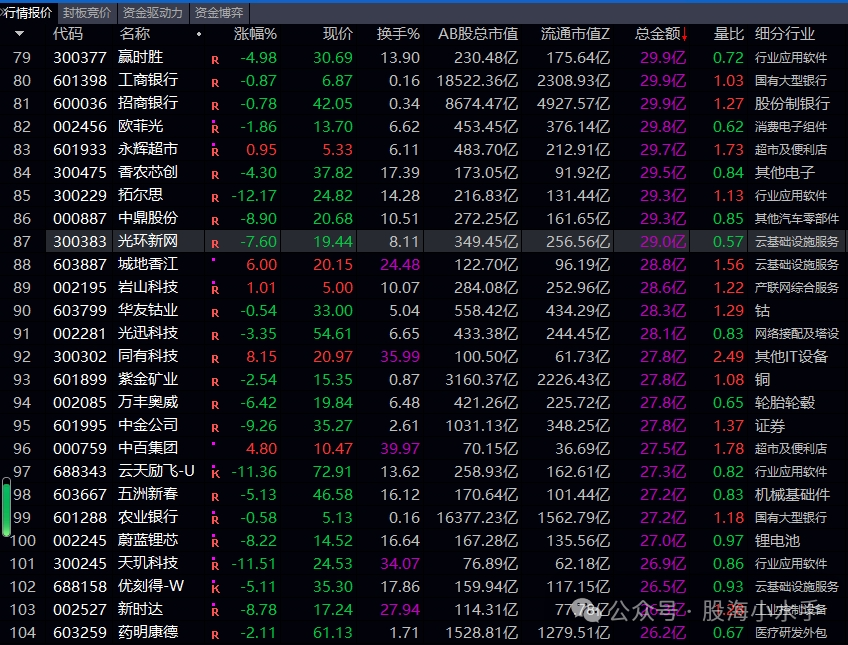This screenshot has width=848, height=645.
Task: Click the R marker beside 农业银行
Action: [x=215, y=518]
